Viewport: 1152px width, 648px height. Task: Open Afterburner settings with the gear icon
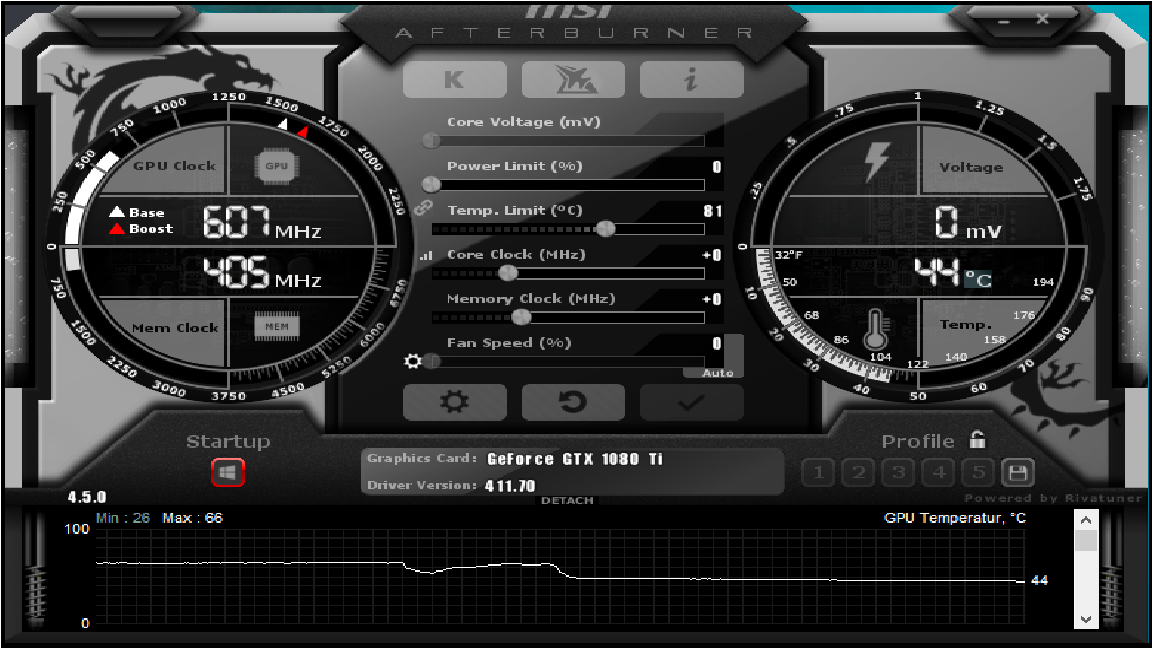click(x=455, y=401)
